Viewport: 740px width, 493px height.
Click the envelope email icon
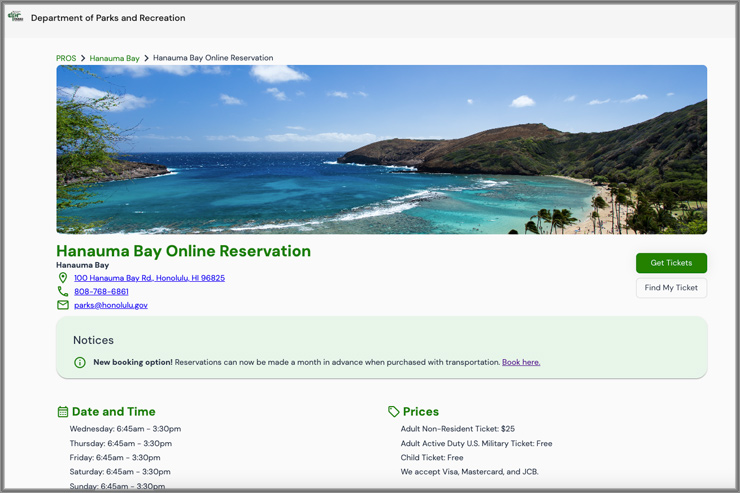click(x=63, y=305)
